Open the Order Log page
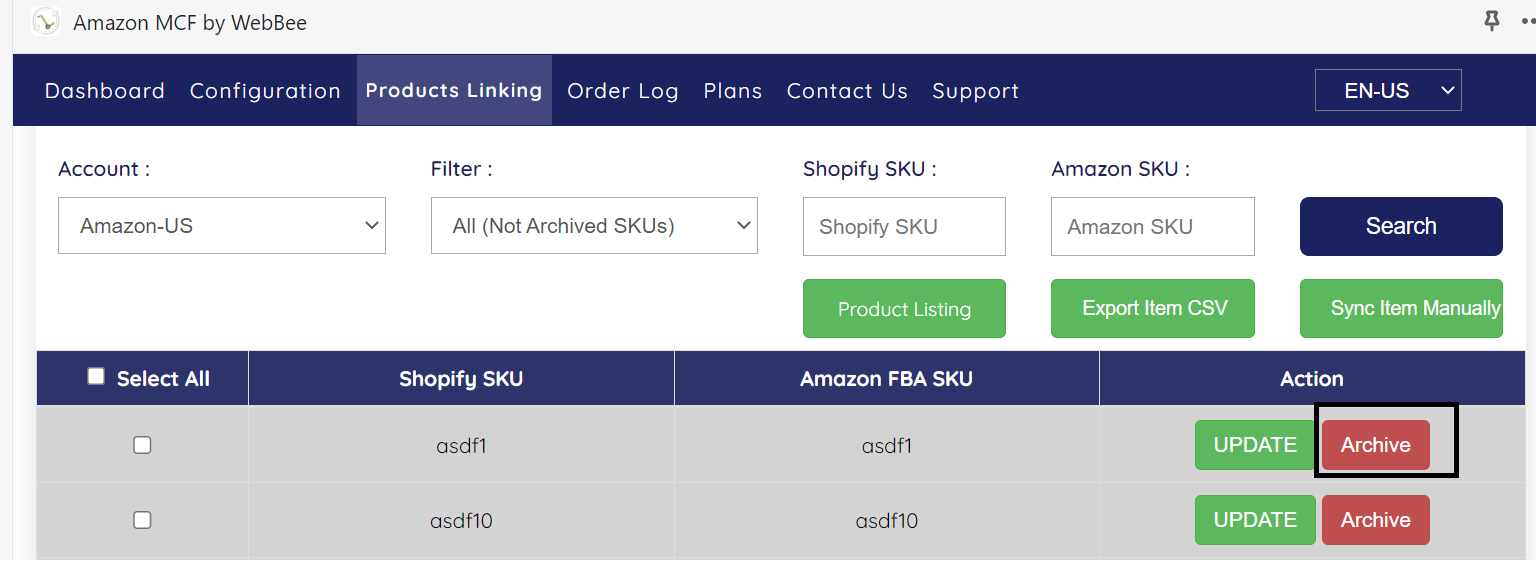This screenshot has height=582, width=1536. (x=622, y=90)
